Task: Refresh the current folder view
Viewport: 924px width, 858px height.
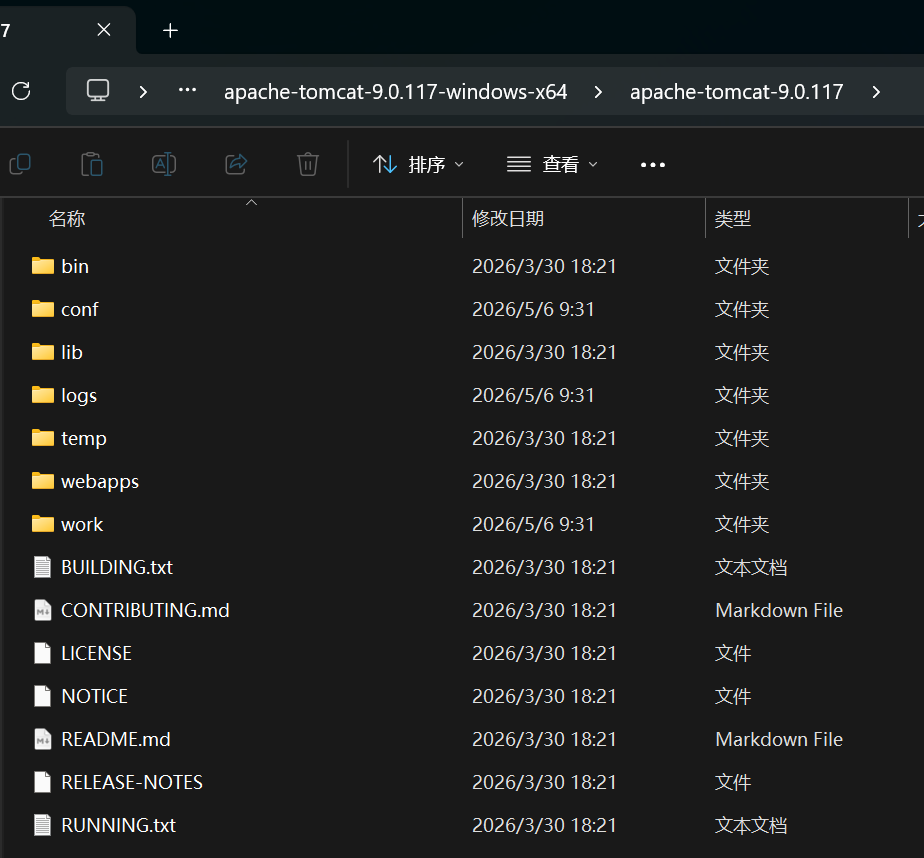Action: [21, 91]
